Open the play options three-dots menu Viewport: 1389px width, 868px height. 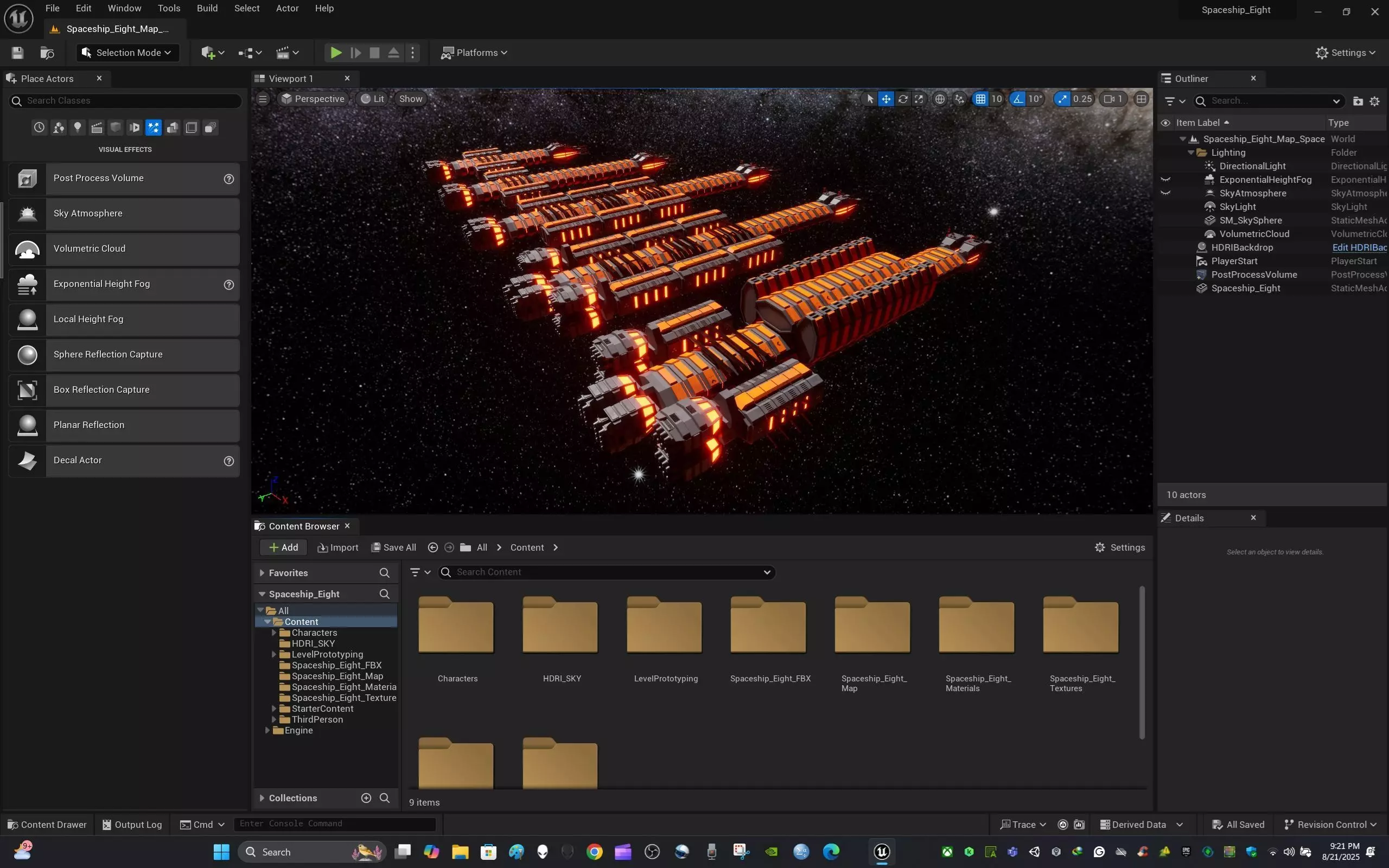[x=413, y=53]
